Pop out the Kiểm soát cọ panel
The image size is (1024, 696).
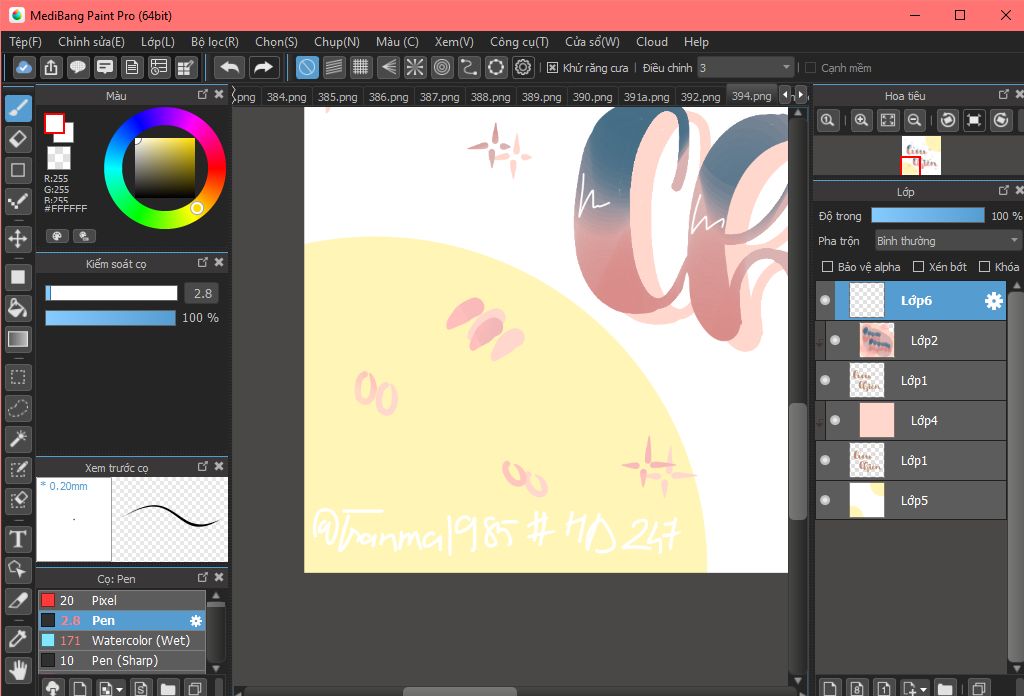click(202, 262)
